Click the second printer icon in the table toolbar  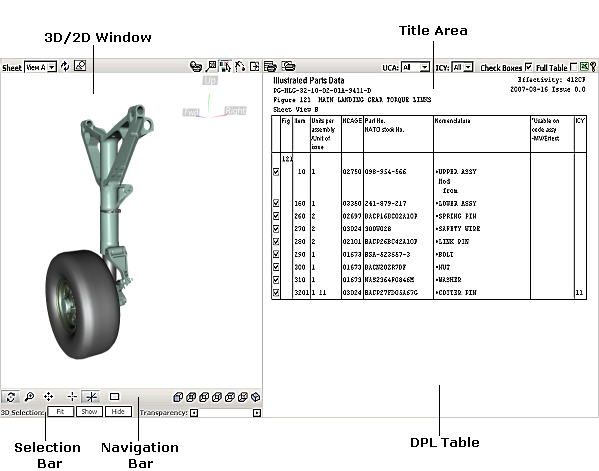289,66
